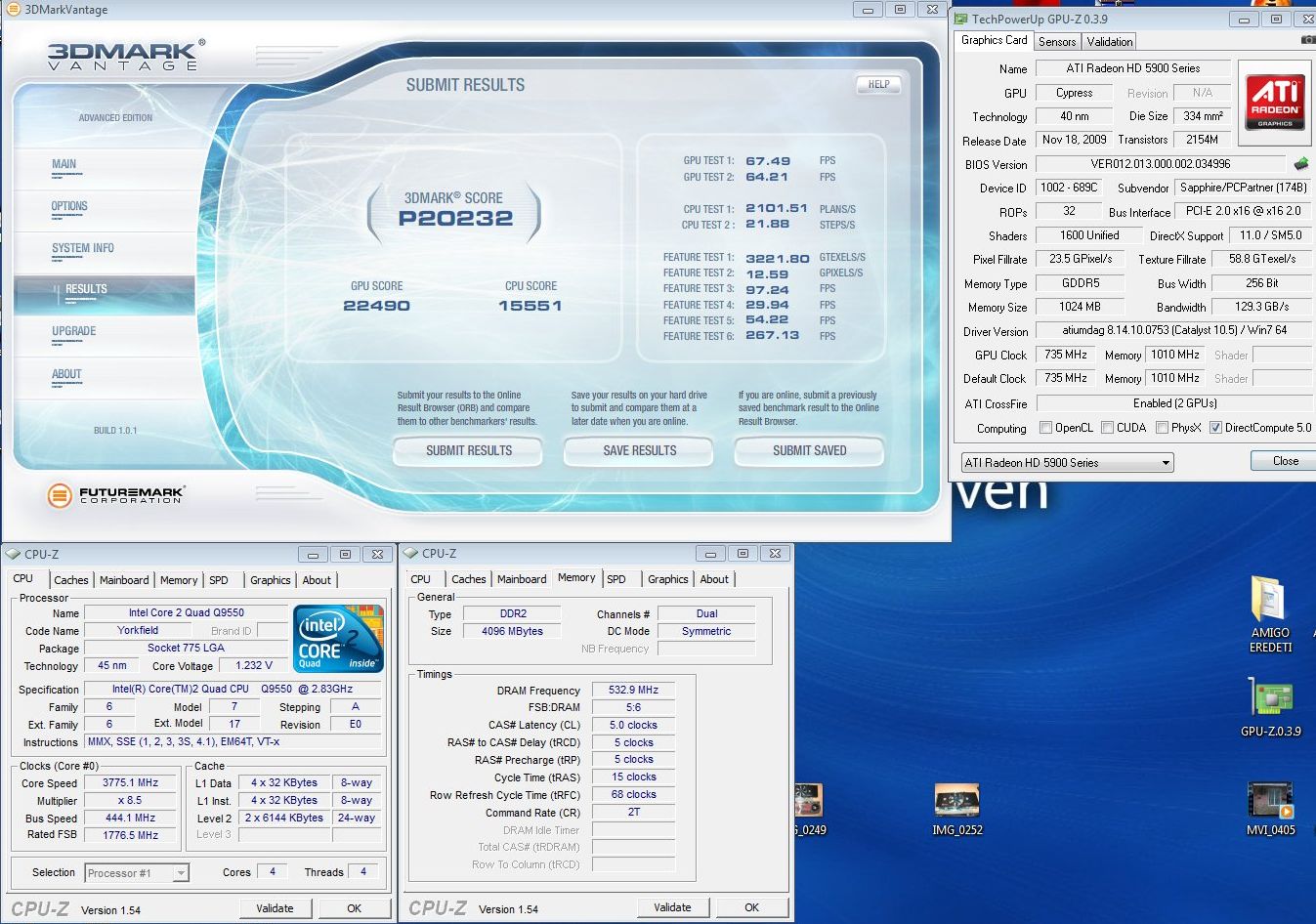The height and width of the screenshot is (924, 1316).
Task: Click the ATI CrossFire Enabled (2 GPUs) field
Action: point(1174,403)
